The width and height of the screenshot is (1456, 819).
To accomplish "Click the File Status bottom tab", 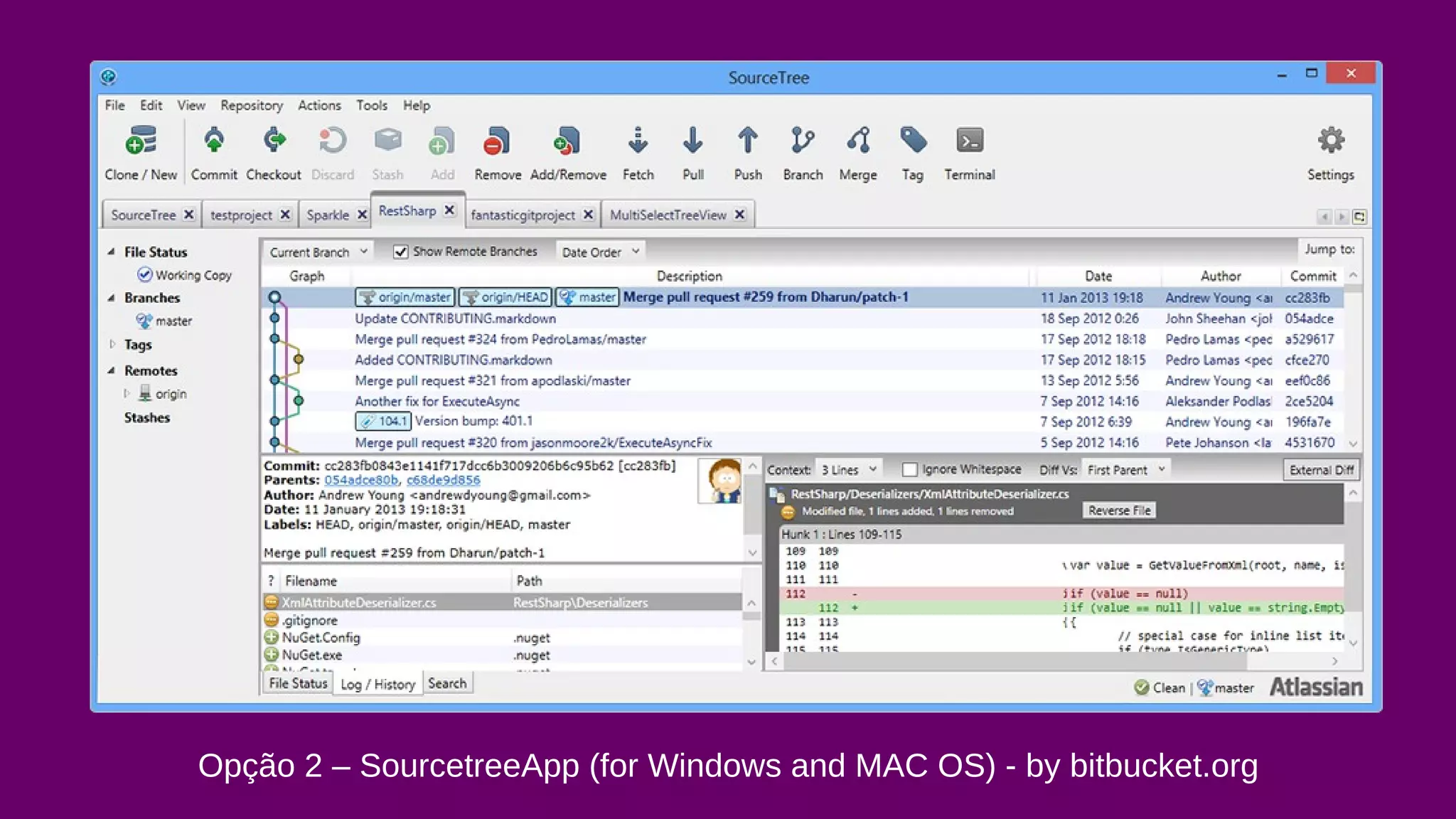I will 298,683.
